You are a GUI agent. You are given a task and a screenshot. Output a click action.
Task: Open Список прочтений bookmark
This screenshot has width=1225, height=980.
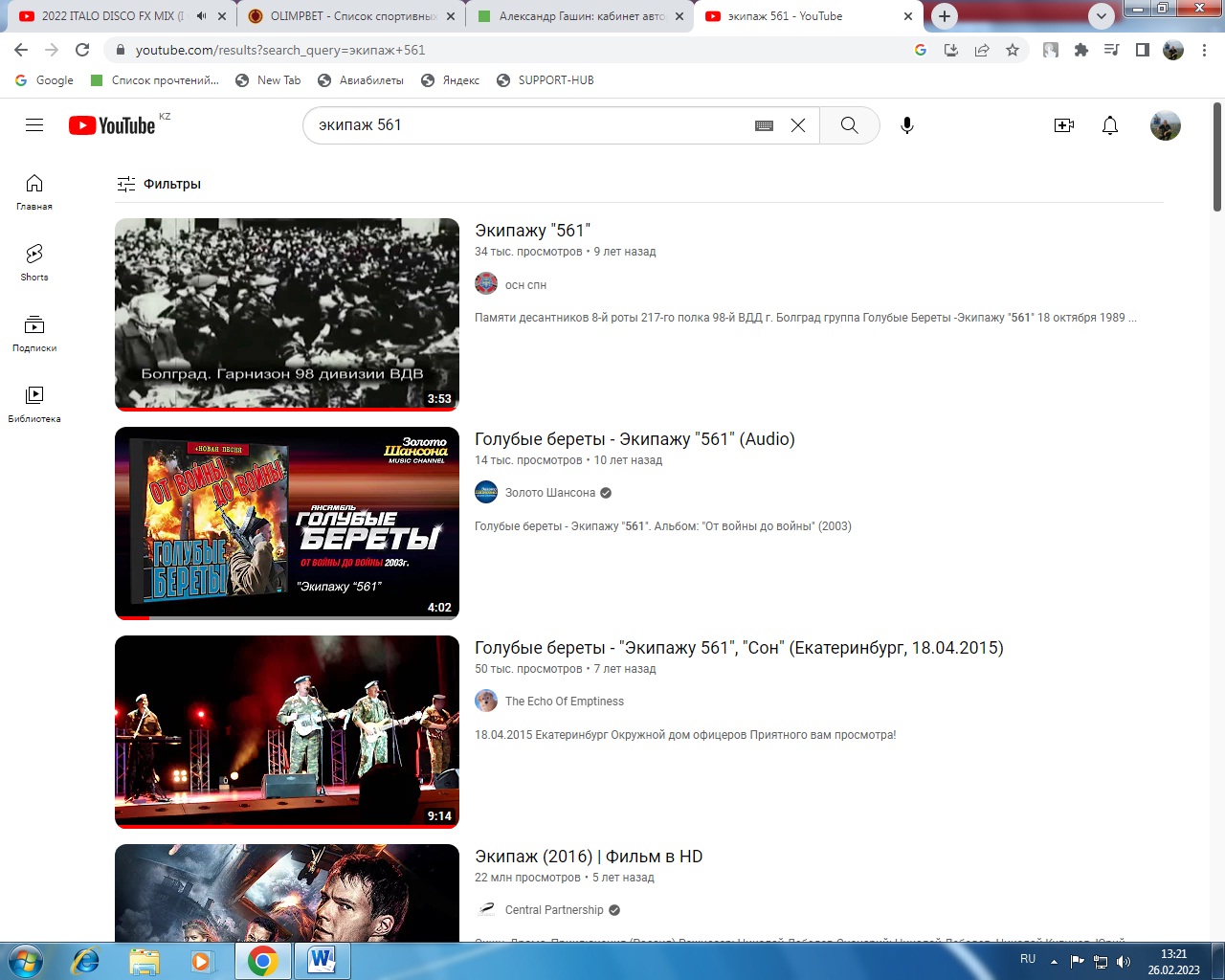pos(155,80)
